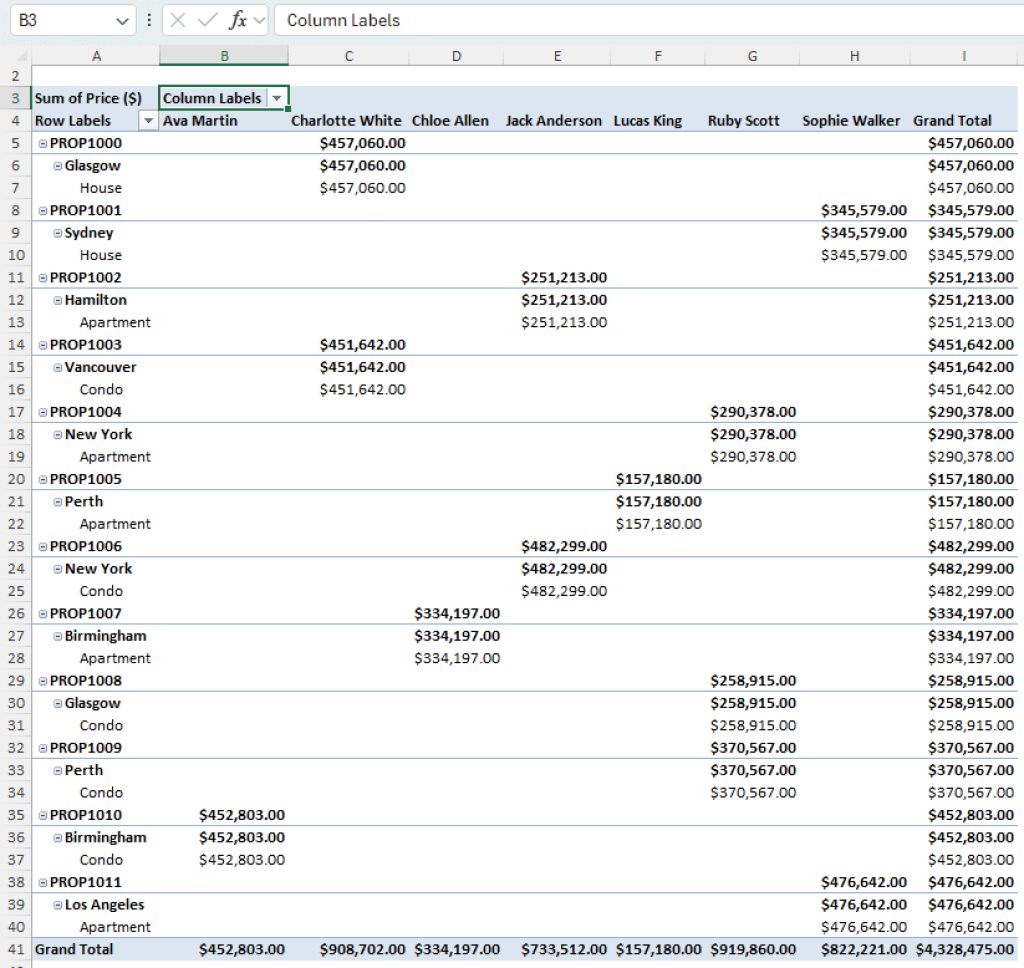
Task: Click the collapse outline icon next to PROP1000
Action: (42, 142)
